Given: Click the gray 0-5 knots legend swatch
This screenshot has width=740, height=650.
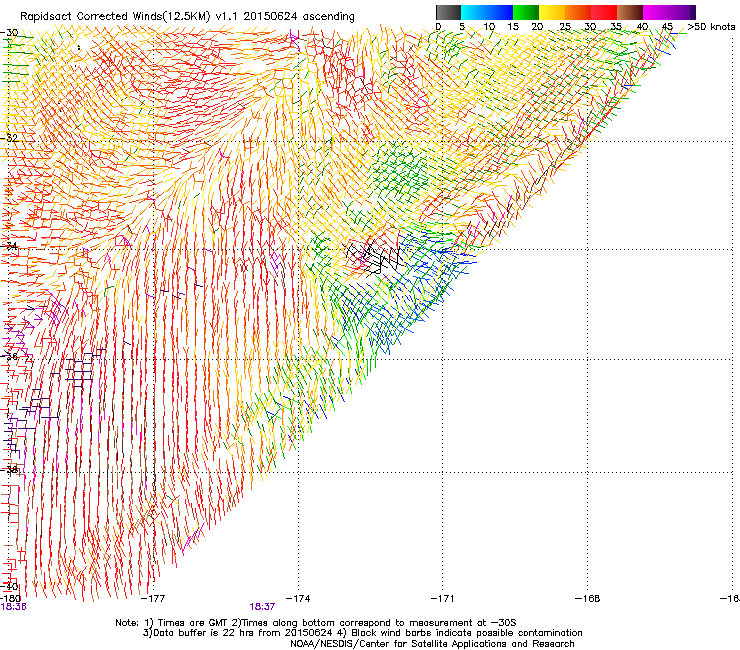Looking at the screenshot, I should click(448, 12).
